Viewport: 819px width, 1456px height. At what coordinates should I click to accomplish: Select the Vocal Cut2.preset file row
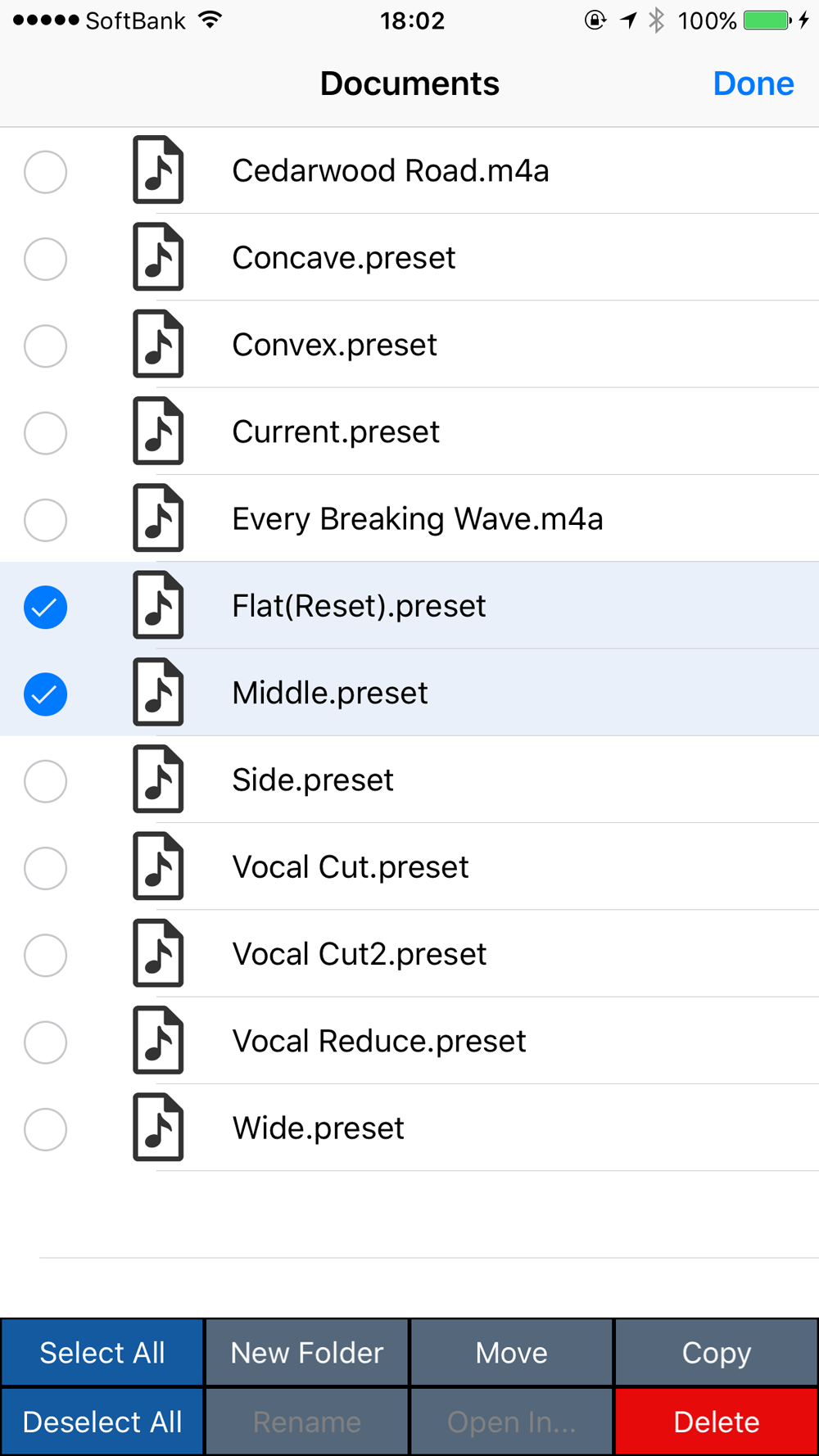click(409, 954)
